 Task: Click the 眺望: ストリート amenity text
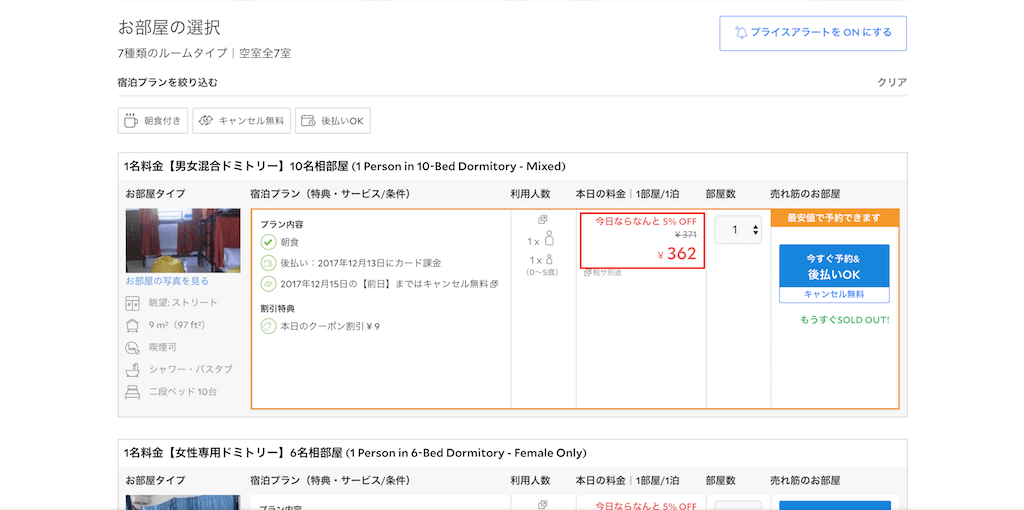184,303
